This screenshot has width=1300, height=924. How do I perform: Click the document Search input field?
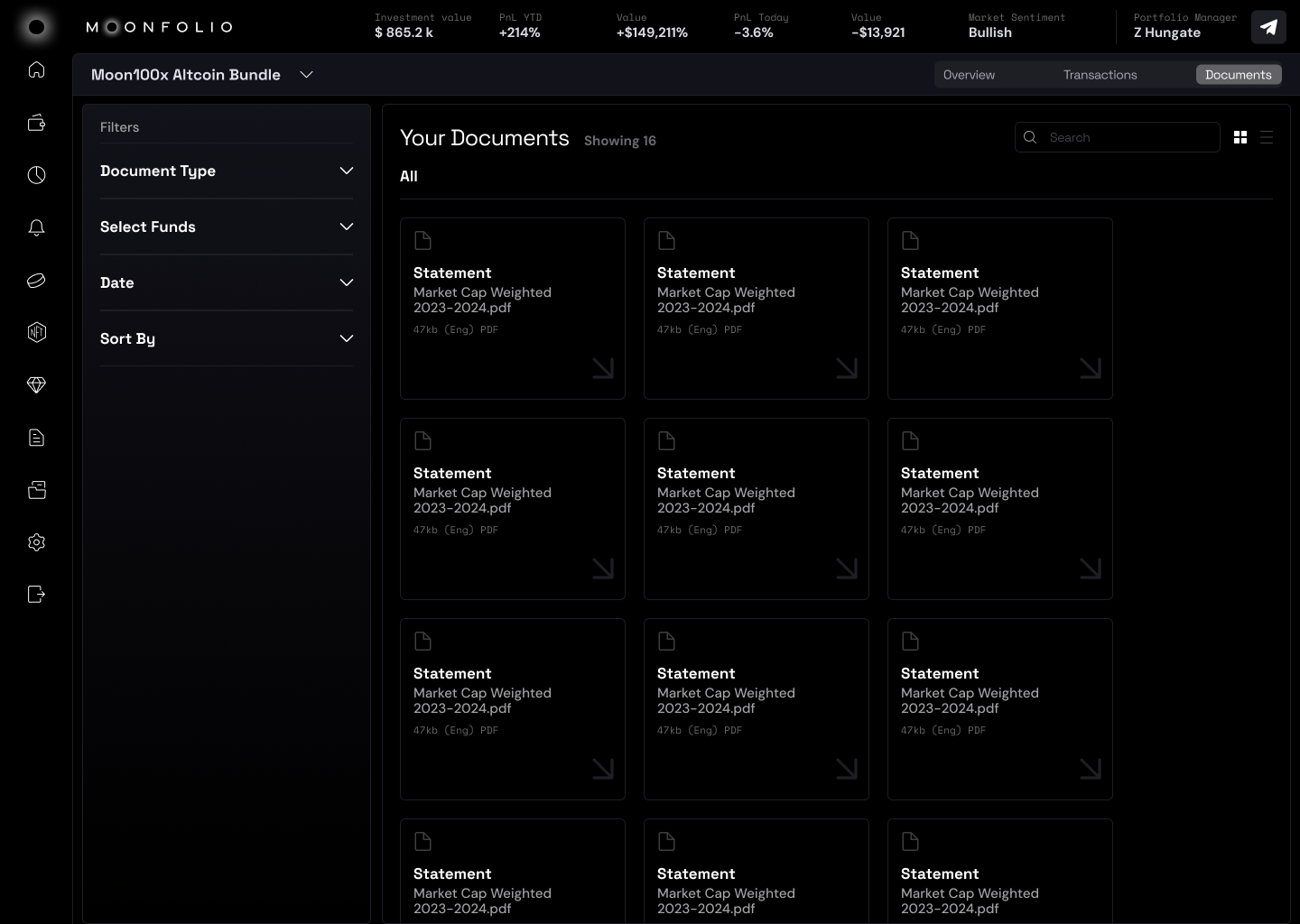(x=1118, y=137)
